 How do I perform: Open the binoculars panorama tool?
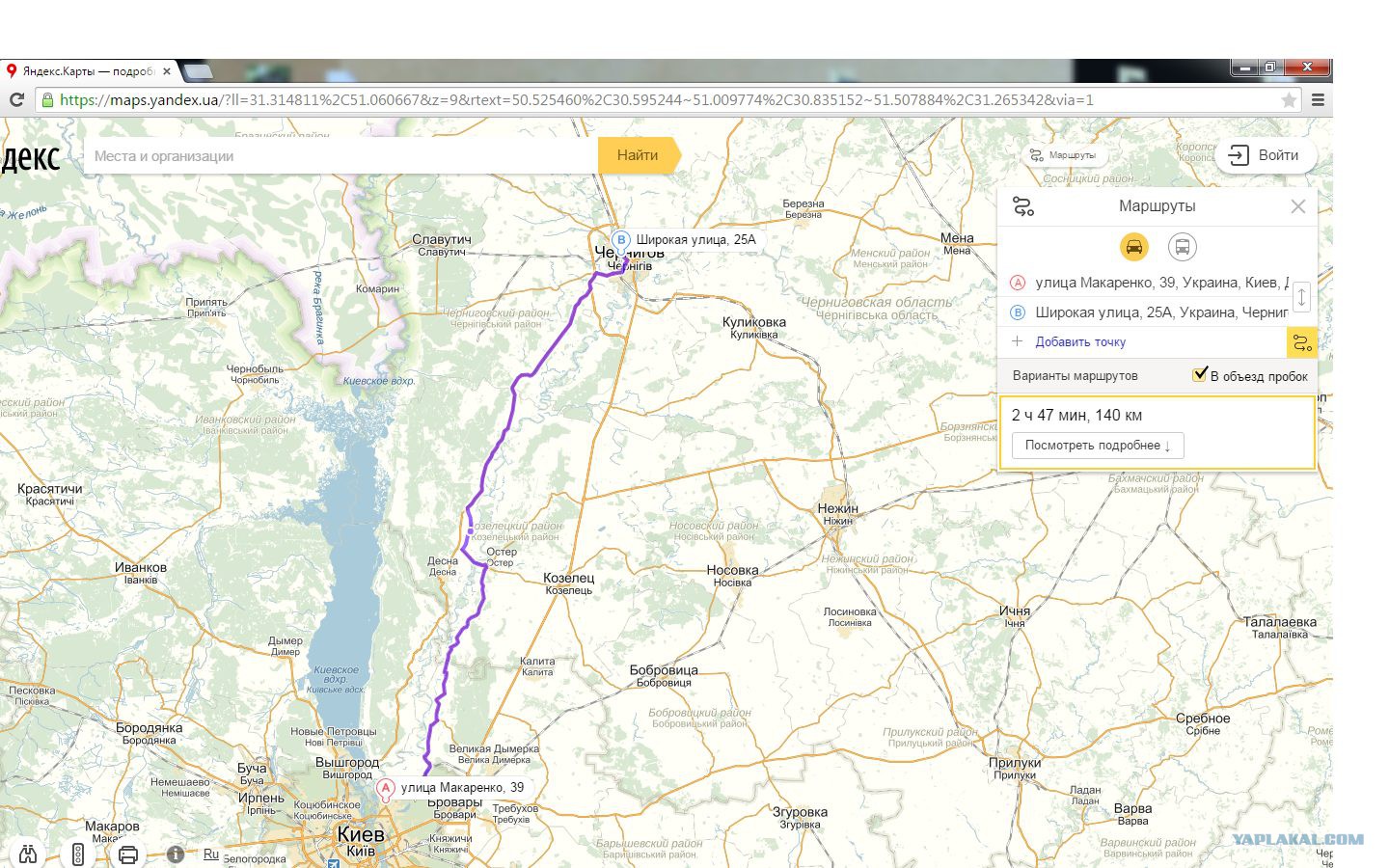click(28, 854)
